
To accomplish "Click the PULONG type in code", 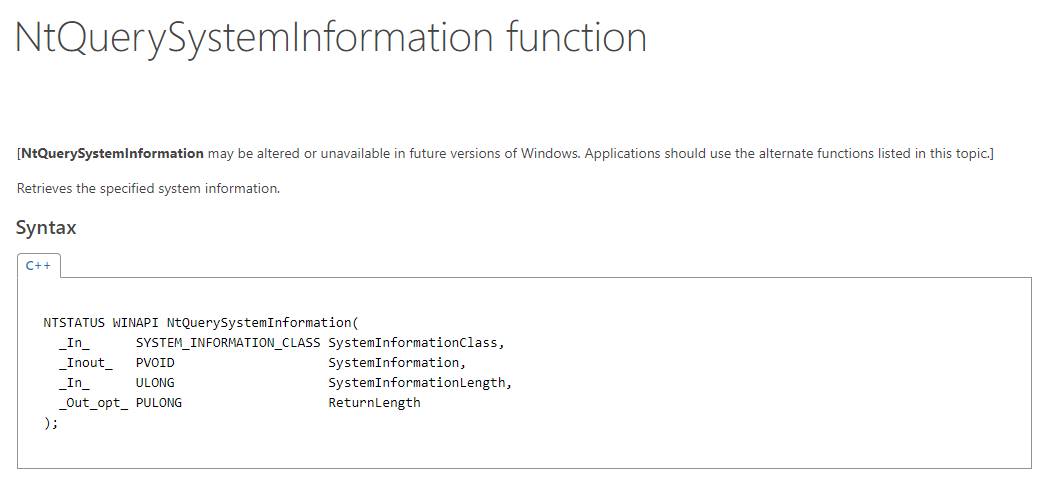I will (x=159, y=403).
